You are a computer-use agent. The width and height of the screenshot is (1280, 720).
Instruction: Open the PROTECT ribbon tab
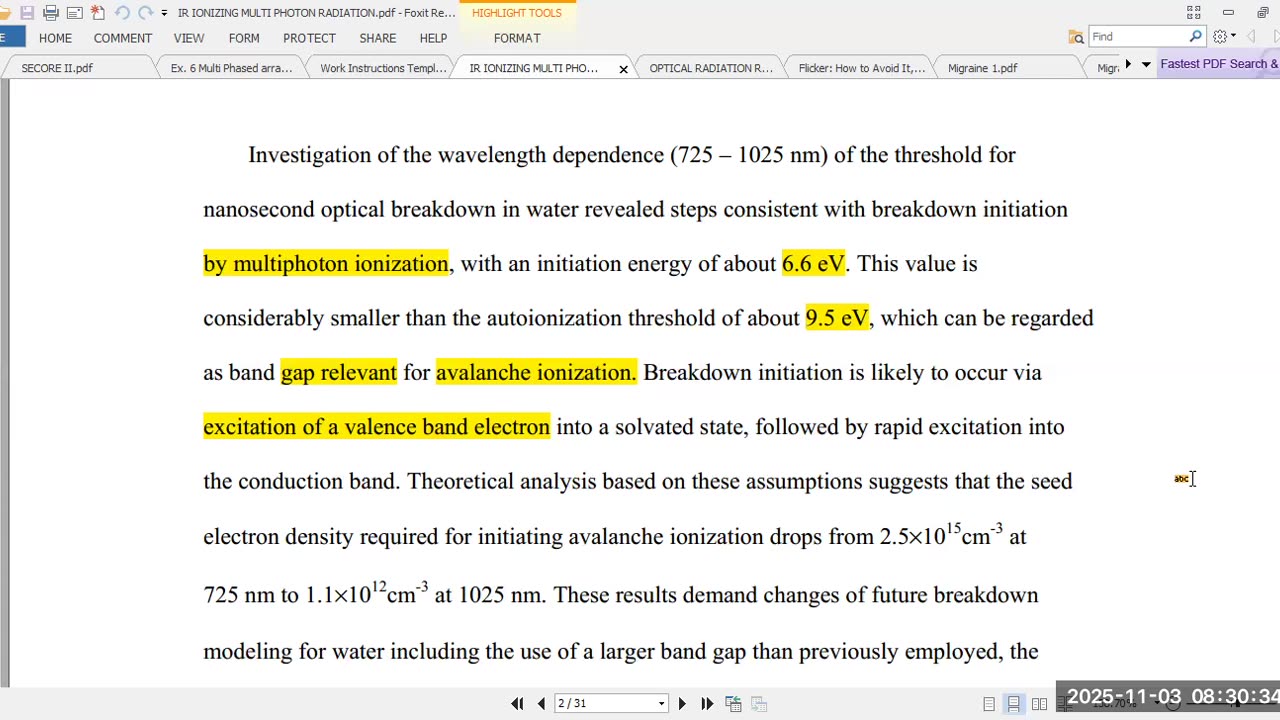tap(309, 38)
